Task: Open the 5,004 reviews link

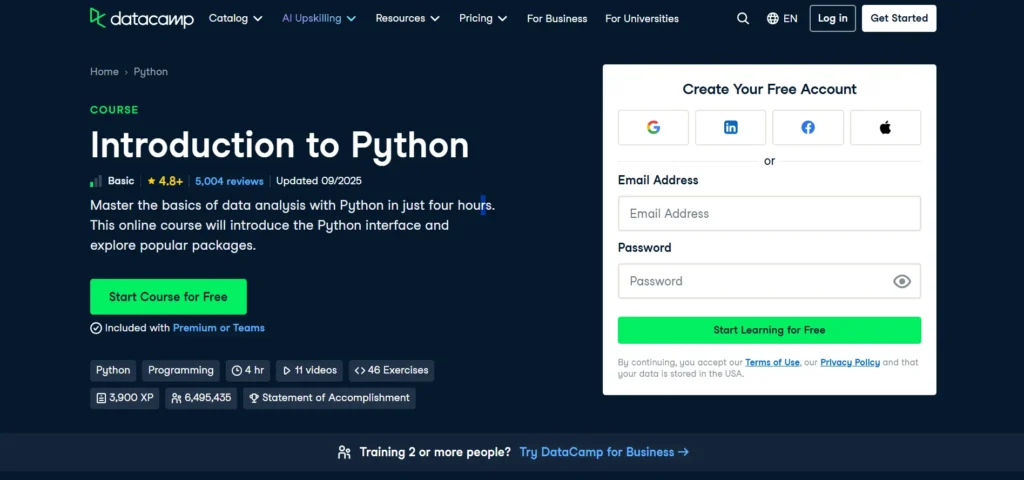Action: [229, 181]
